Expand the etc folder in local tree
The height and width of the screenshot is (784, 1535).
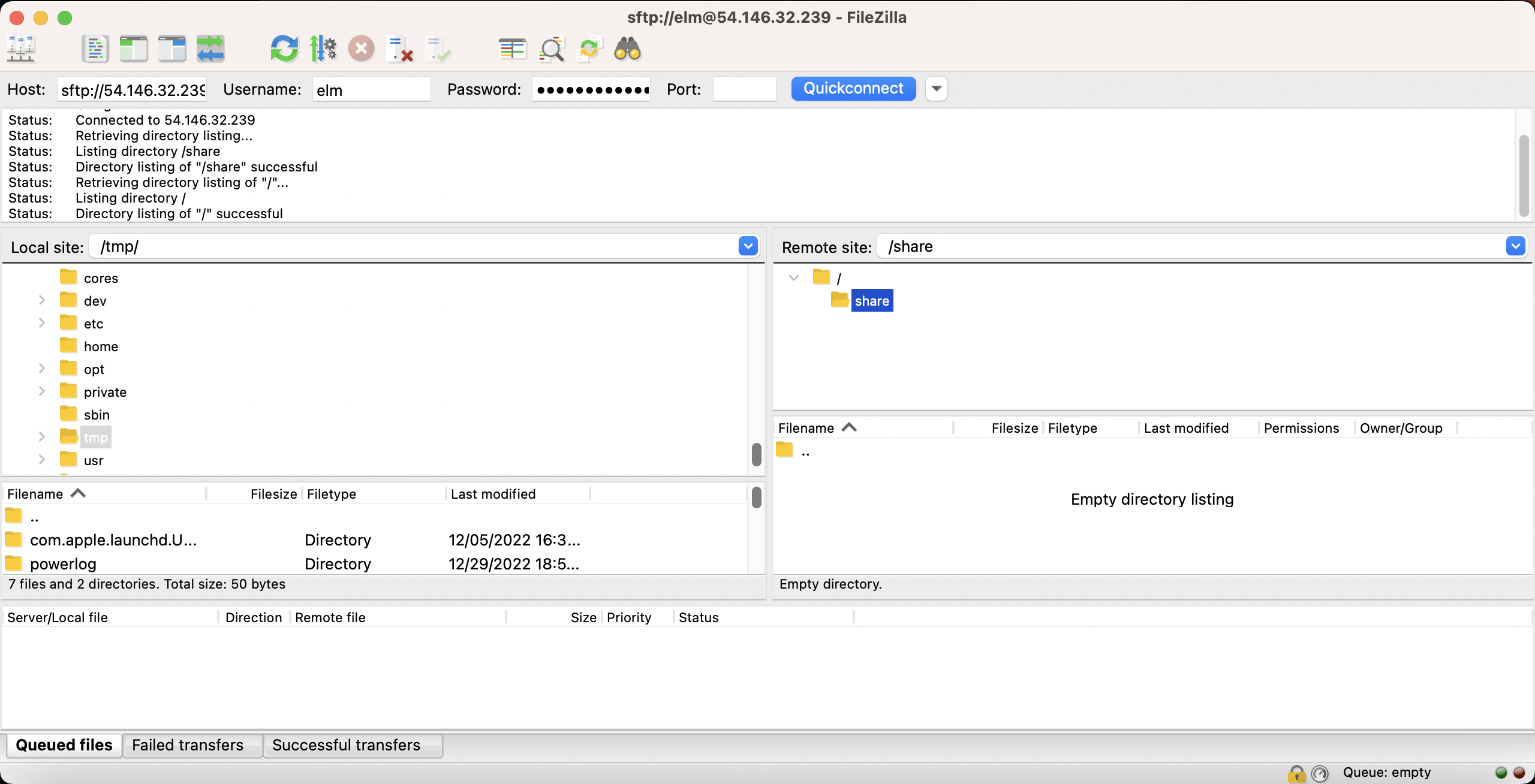42,323
